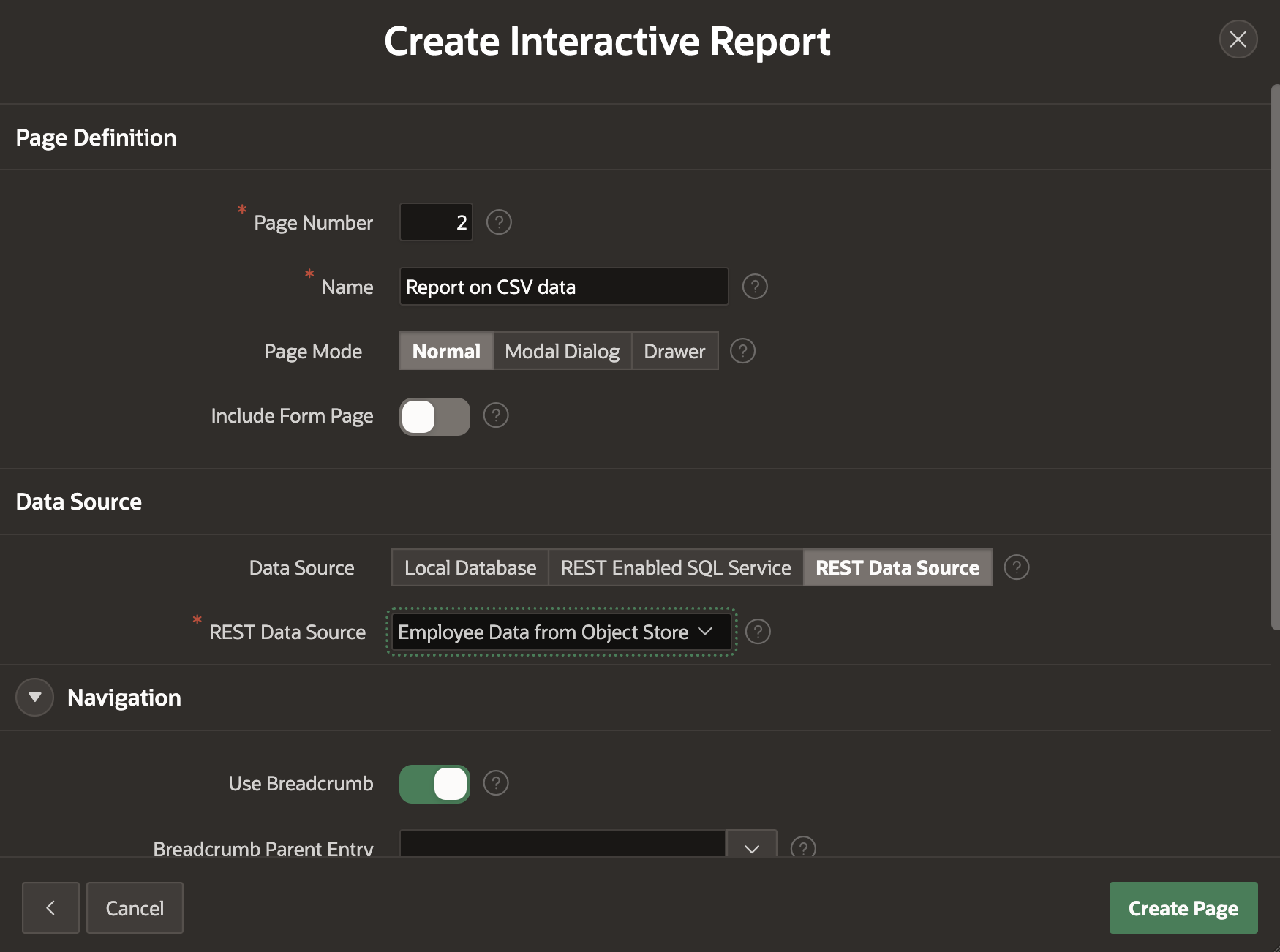Screen dimensions: 1280x952
Task: Collapse the Navigation section
Action: [34, 698]
